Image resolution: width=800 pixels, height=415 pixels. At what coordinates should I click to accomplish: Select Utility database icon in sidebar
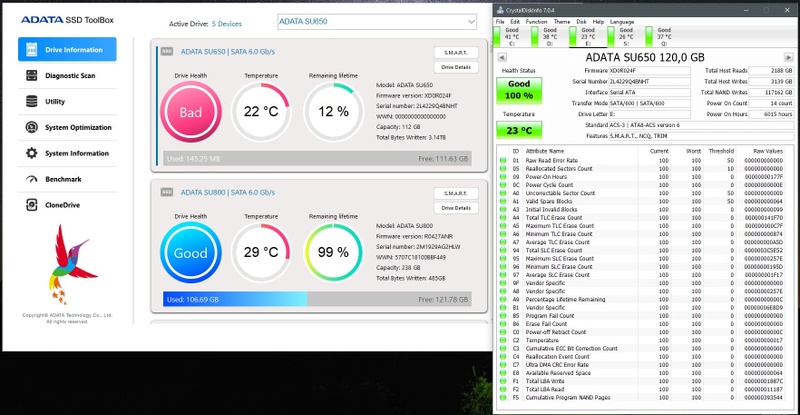coord(32,101)
